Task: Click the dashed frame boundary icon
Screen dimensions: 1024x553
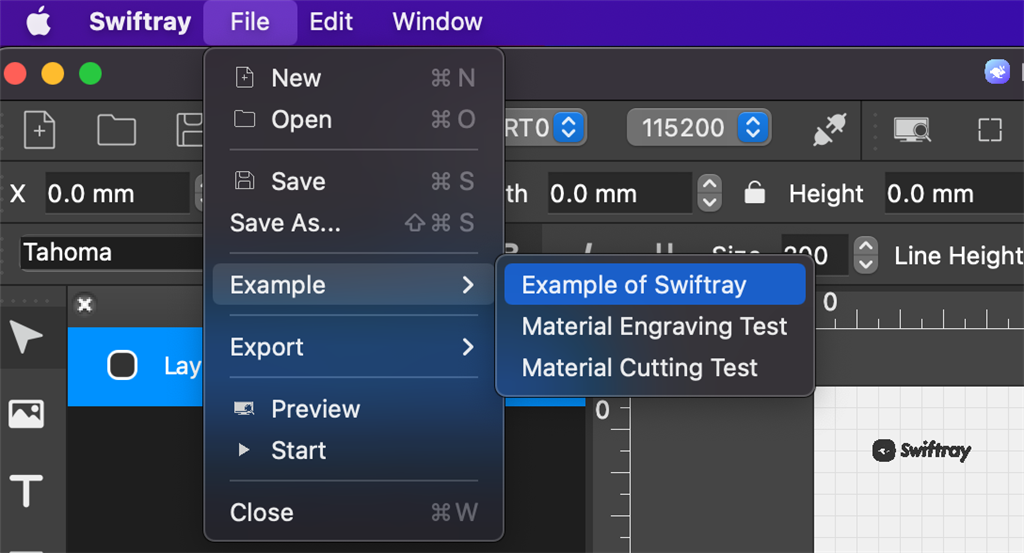Action: (x=989, y=129)
